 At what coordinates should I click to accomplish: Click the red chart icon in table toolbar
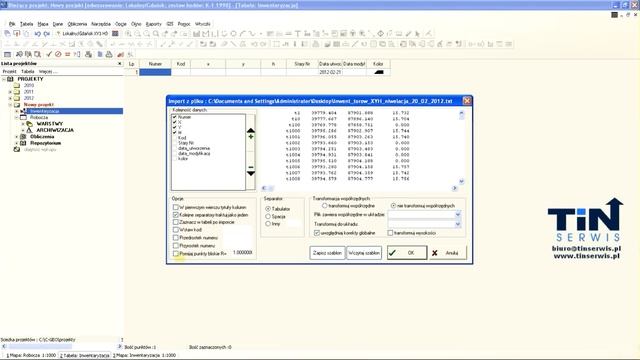120,54
